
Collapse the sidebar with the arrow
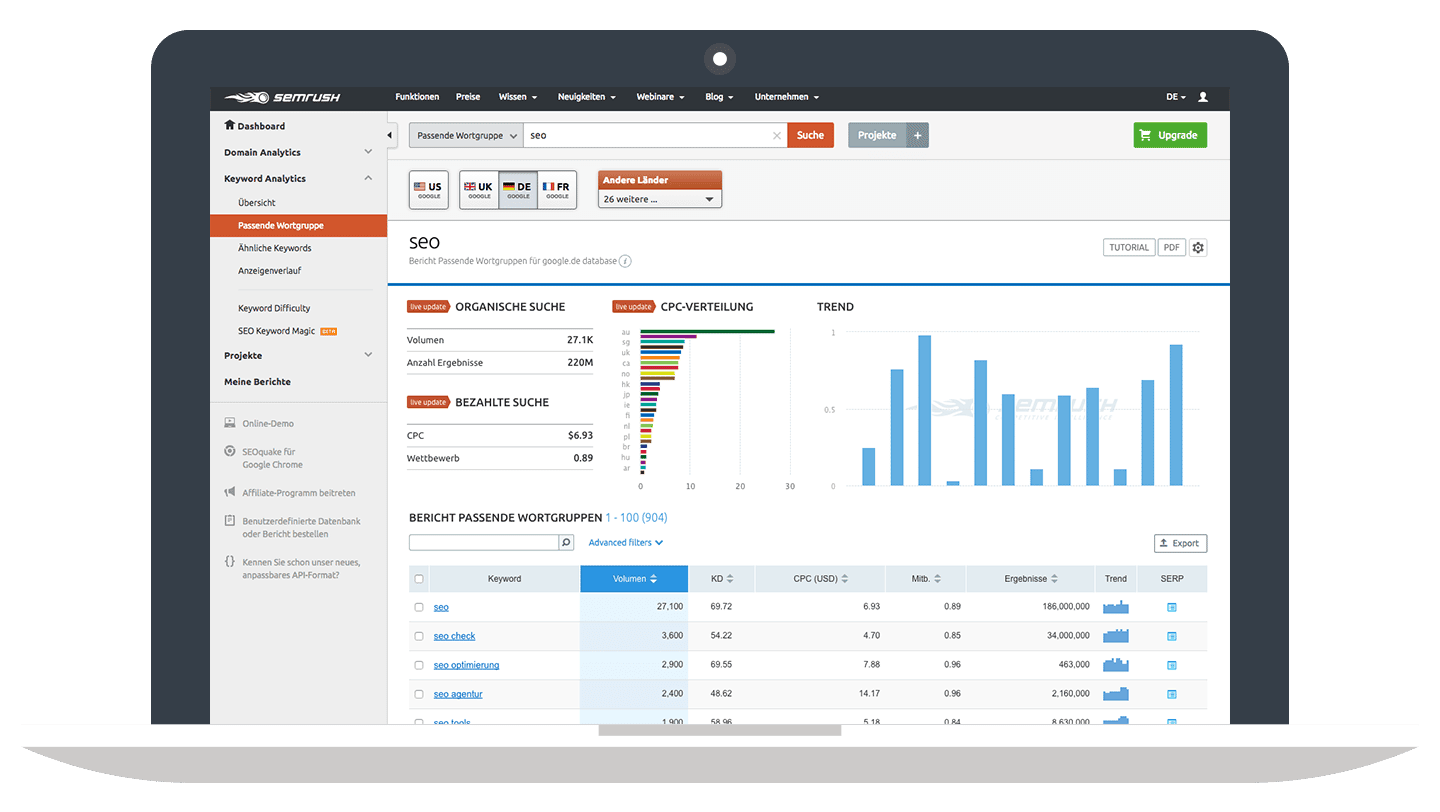click(391, 136)
